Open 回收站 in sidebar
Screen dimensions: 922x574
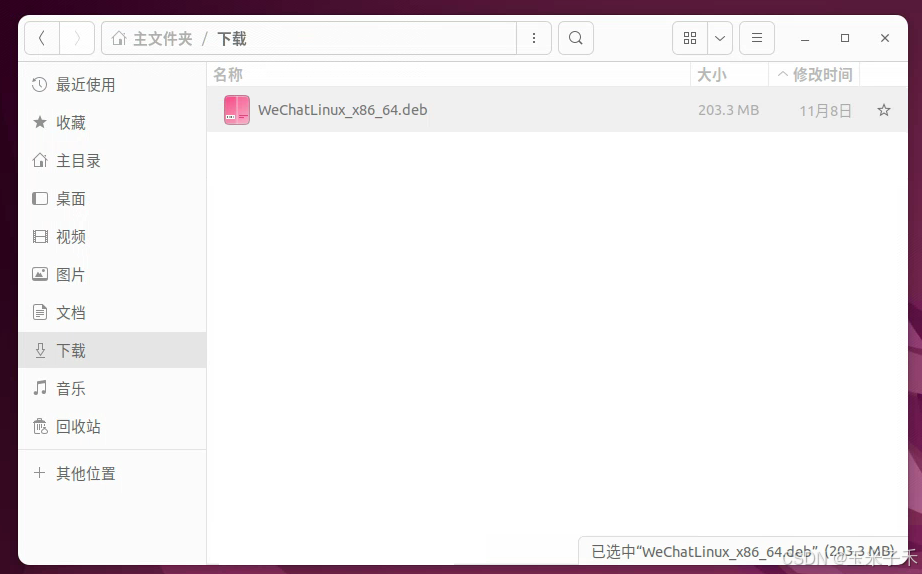(112, 426)
